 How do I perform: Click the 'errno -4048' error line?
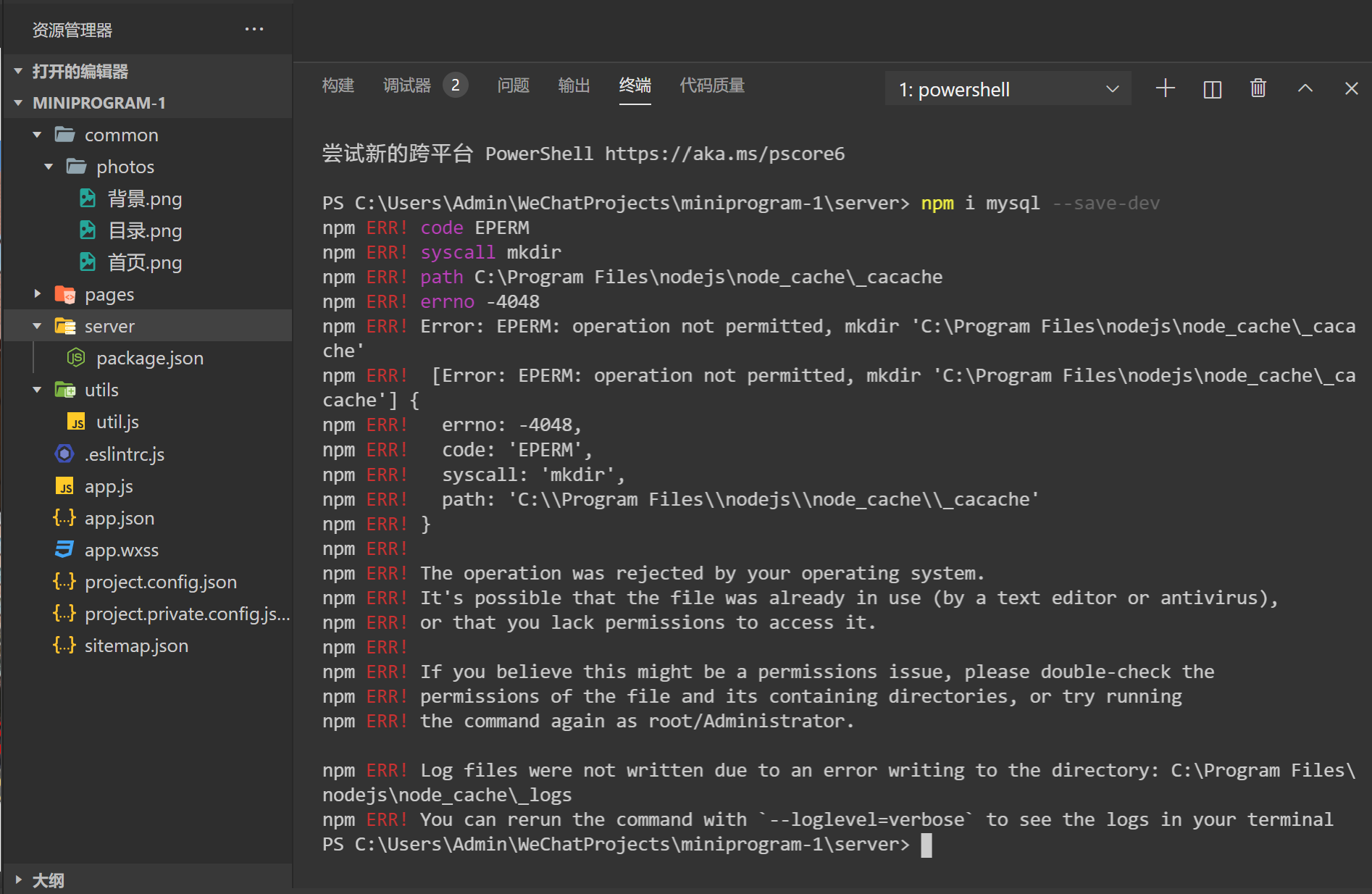coord(431,301)
